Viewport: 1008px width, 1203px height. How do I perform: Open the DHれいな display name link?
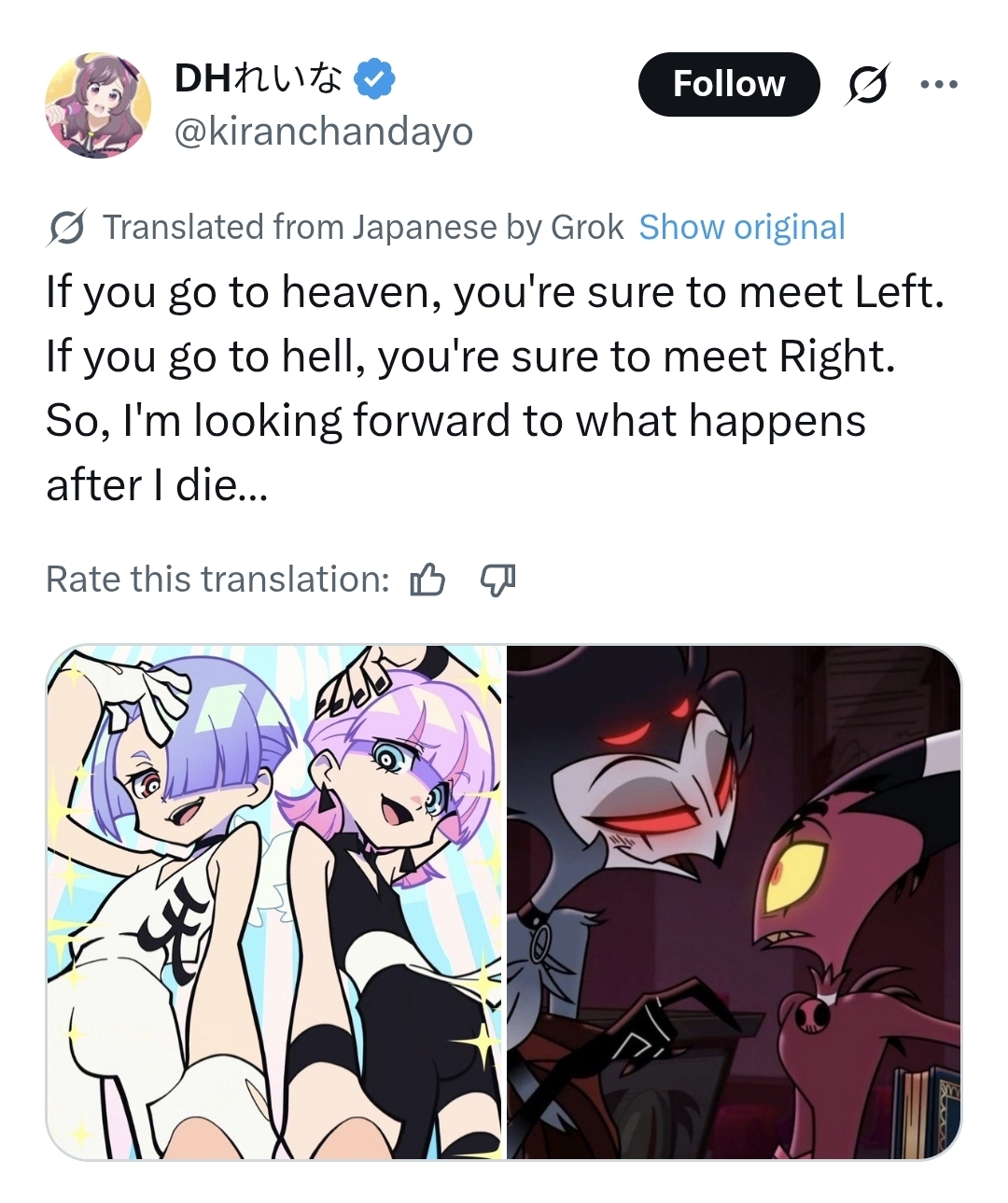coord(258,80)
